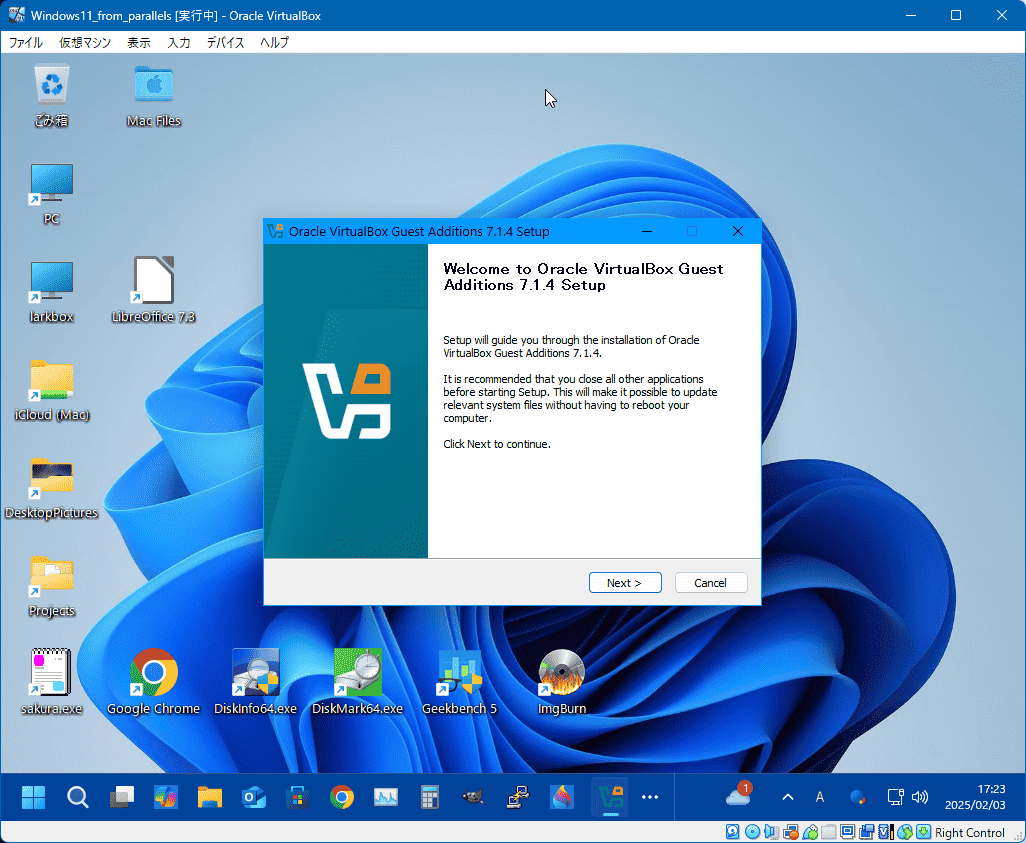Select the ごみ箱 recycle bin desktop icon
Screen dimensions: 1026x843
(51, 96)
